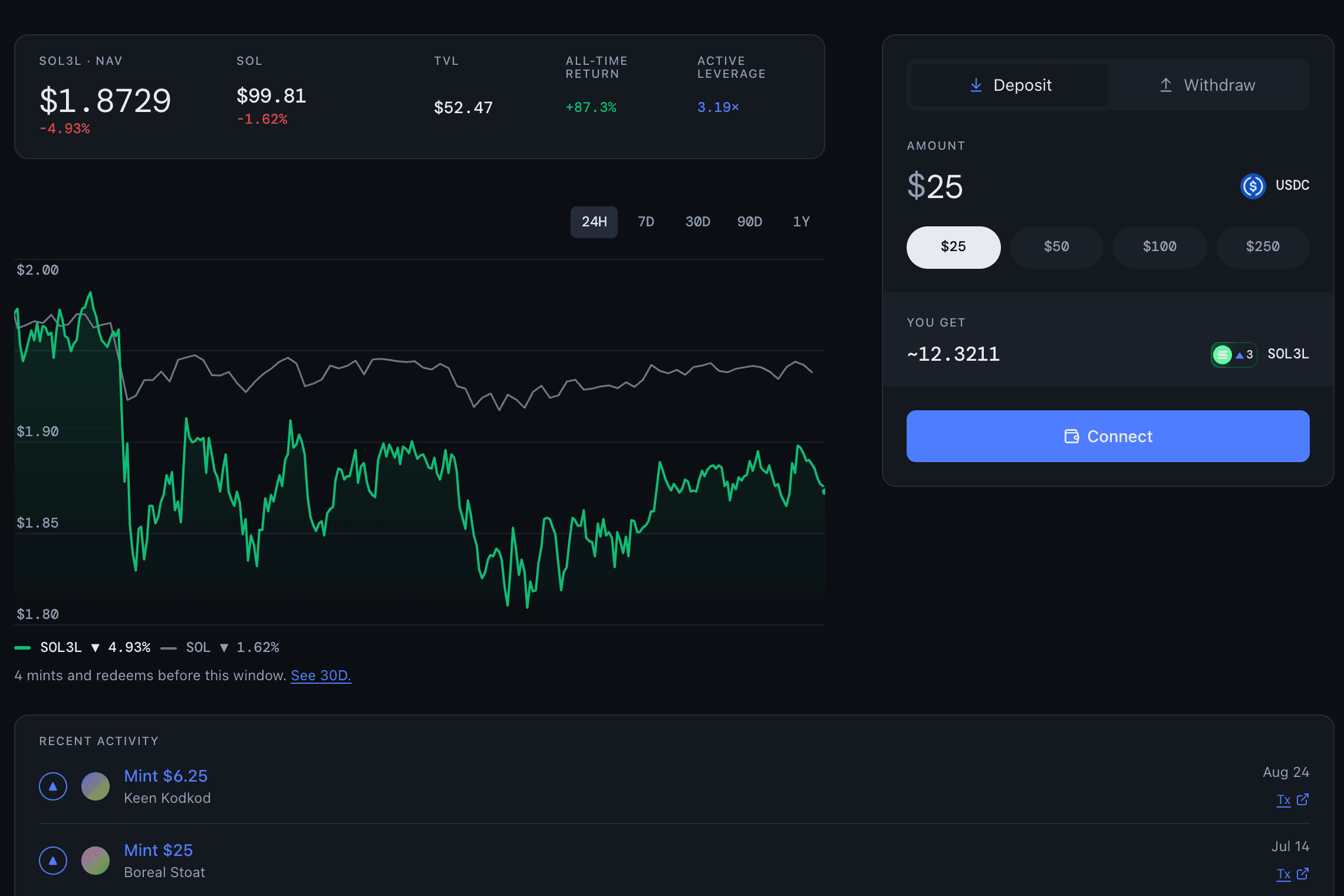Click the Deposit download arrow icon

click(976, 85)
